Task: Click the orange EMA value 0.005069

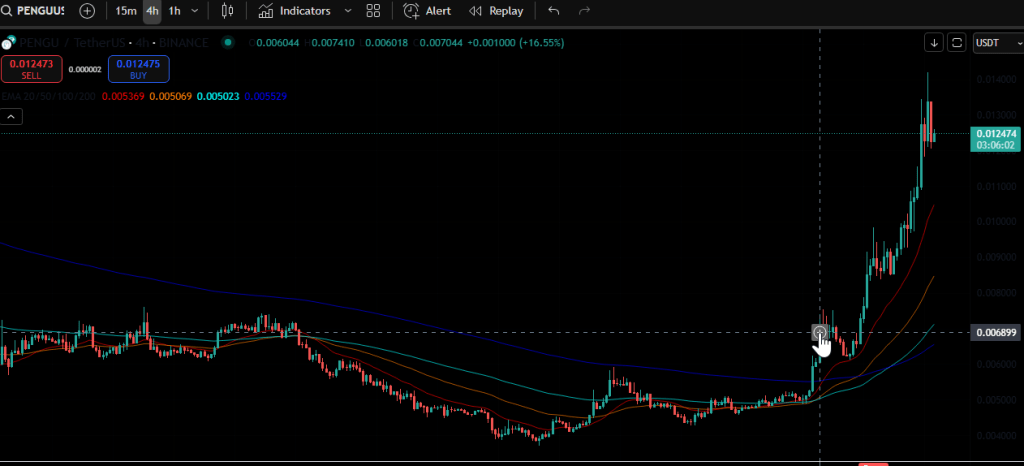Action: (x=170, y=97)
